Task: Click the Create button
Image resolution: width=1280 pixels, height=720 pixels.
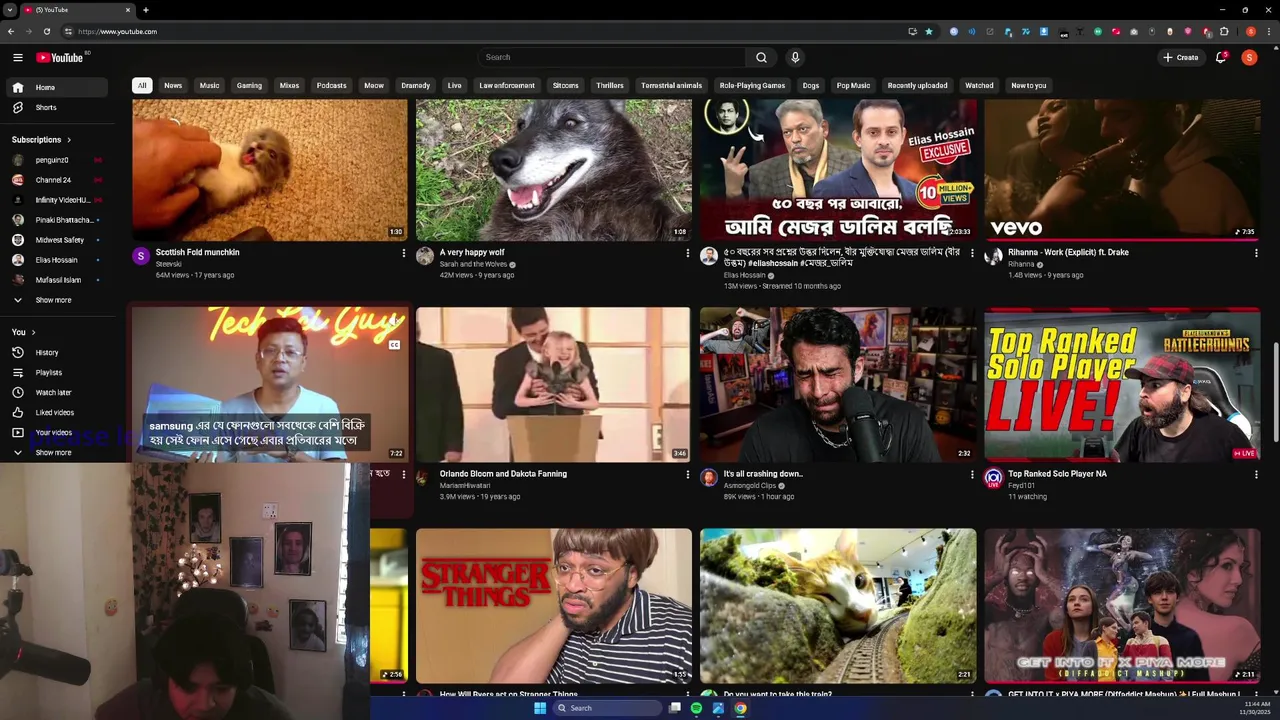Action: point(1180,57)
